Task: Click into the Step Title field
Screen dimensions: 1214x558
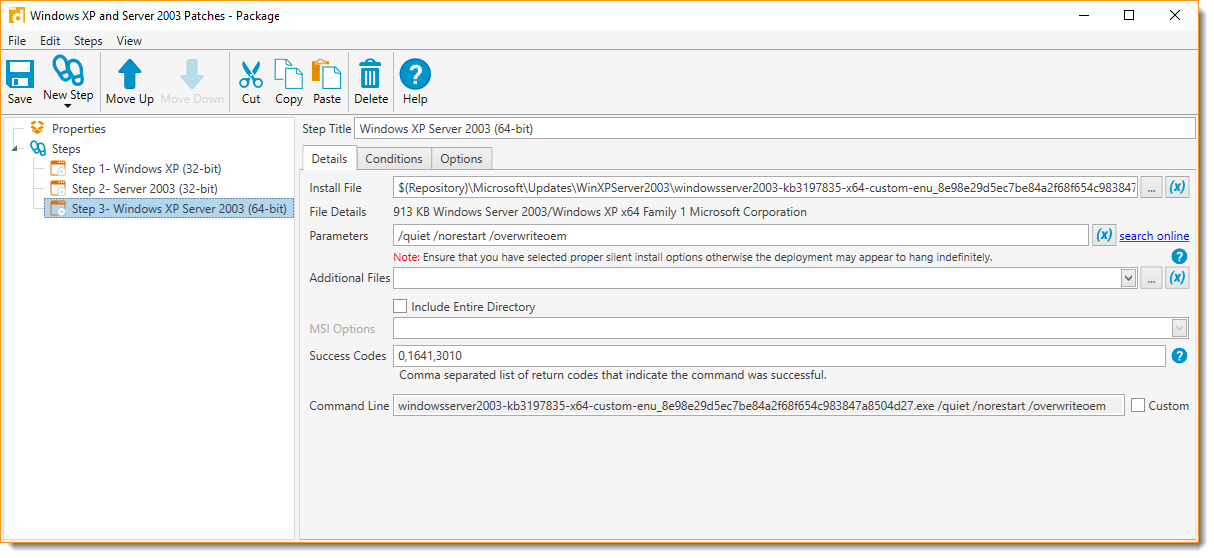Action: click(x=775, y=128)
